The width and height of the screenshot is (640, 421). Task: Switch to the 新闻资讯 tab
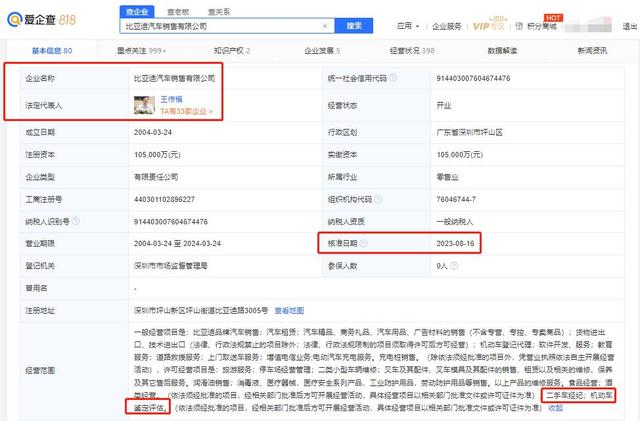(592, 51)
